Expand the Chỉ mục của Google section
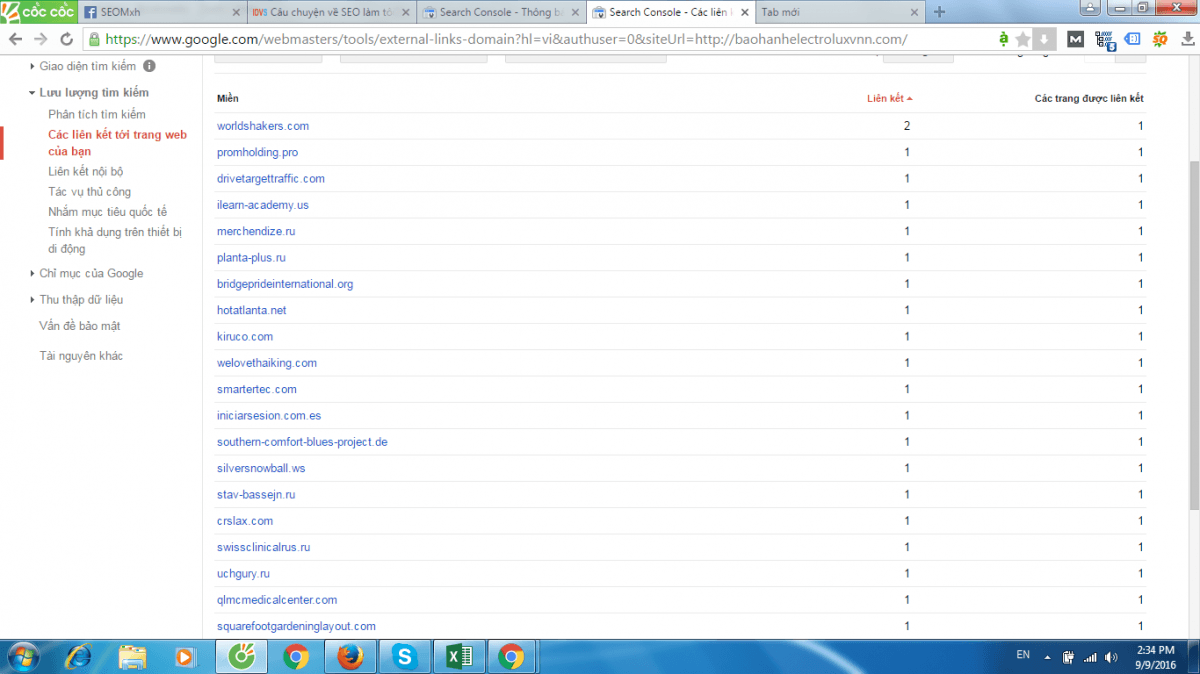The height and width of the screenshot is (674, 1200). point(33,273)
